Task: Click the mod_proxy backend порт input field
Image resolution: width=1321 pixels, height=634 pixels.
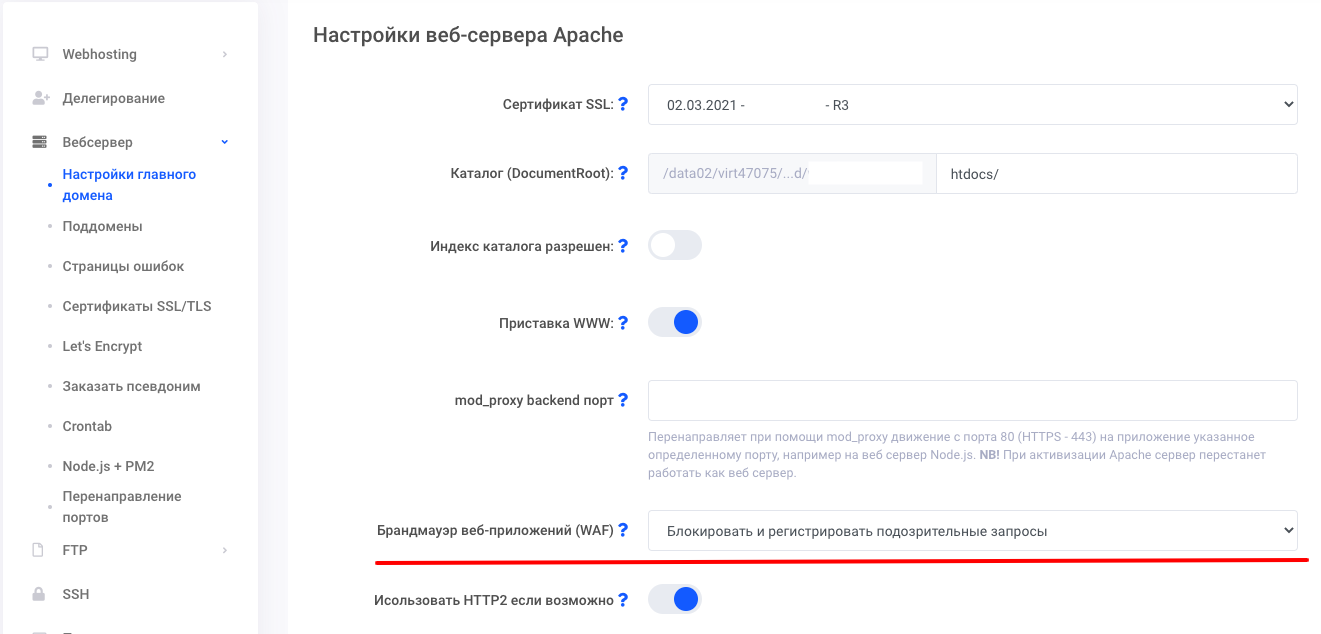Action: point(972,400)
